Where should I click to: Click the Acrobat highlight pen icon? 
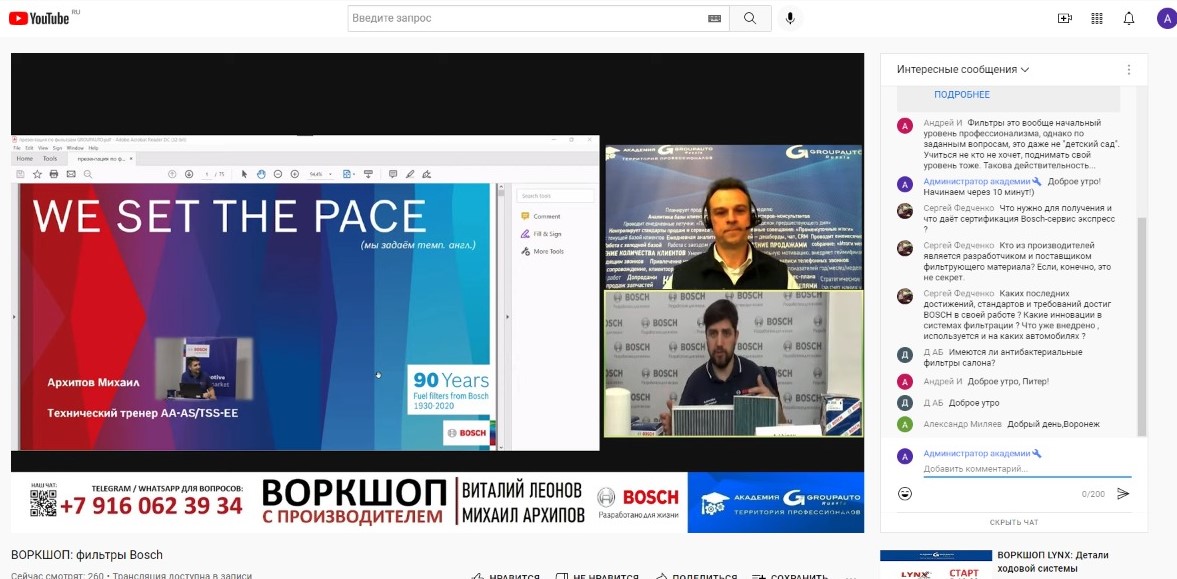click(410, 174)
